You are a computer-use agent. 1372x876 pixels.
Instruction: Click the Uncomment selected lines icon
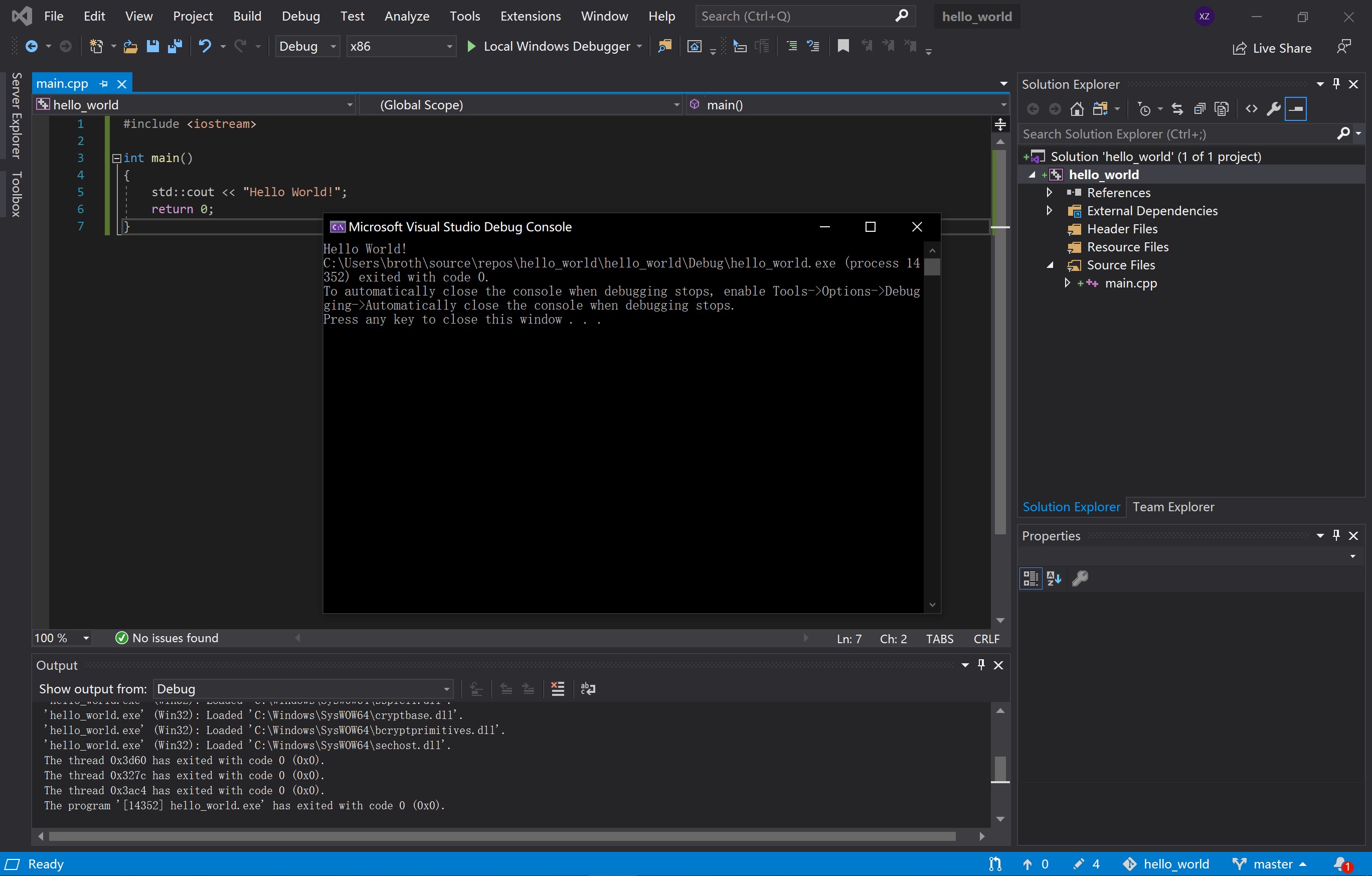[813, 46]
